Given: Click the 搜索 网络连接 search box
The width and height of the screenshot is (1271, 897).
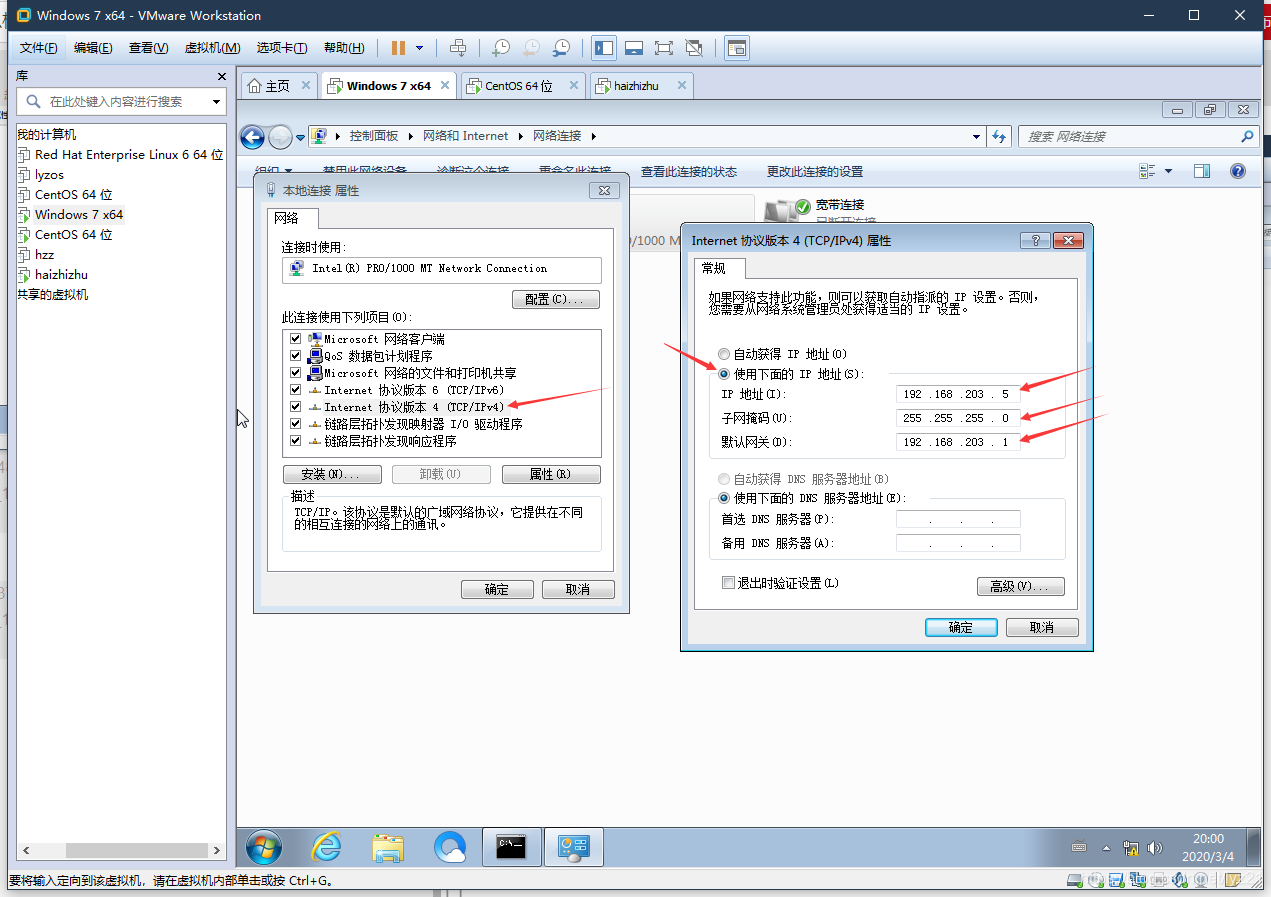Looking at the screenshot, I should click(x=1137, y=136).
